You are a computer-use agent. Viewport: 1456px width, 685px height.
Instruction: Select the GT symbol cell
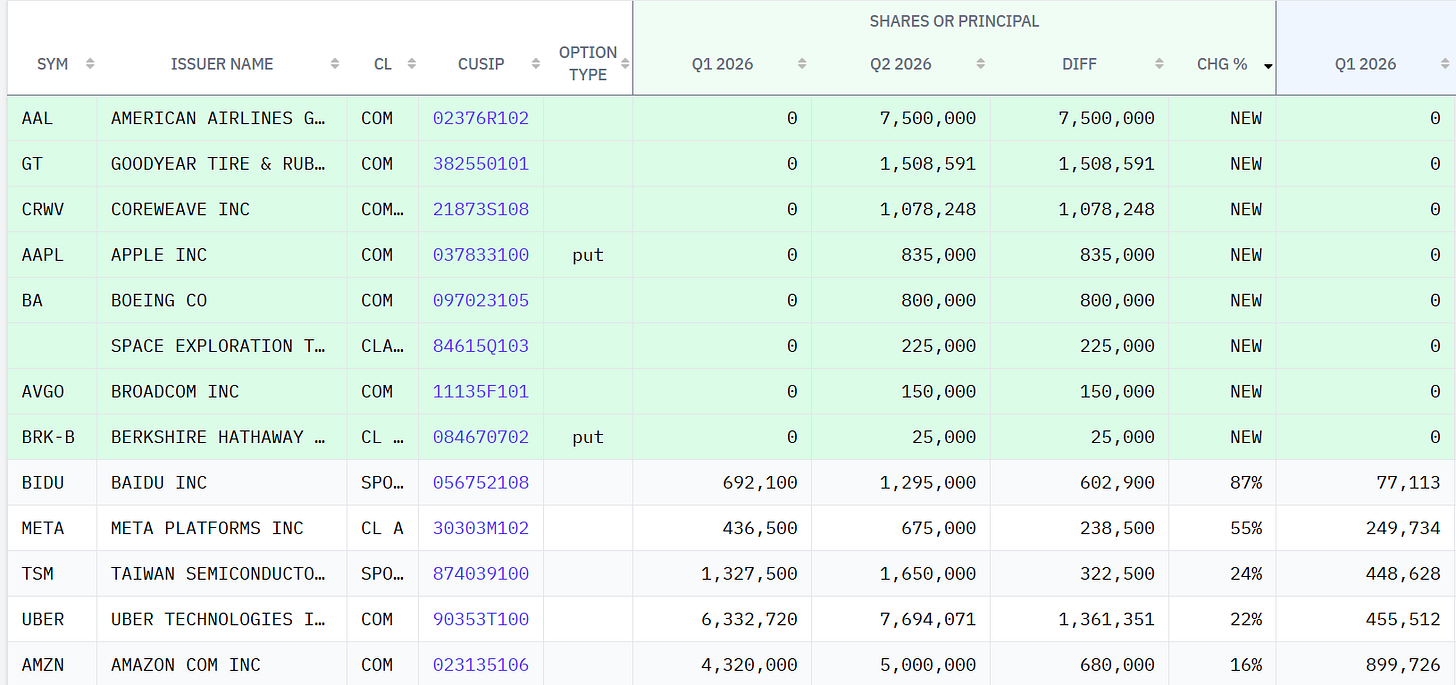pos(52,164)
